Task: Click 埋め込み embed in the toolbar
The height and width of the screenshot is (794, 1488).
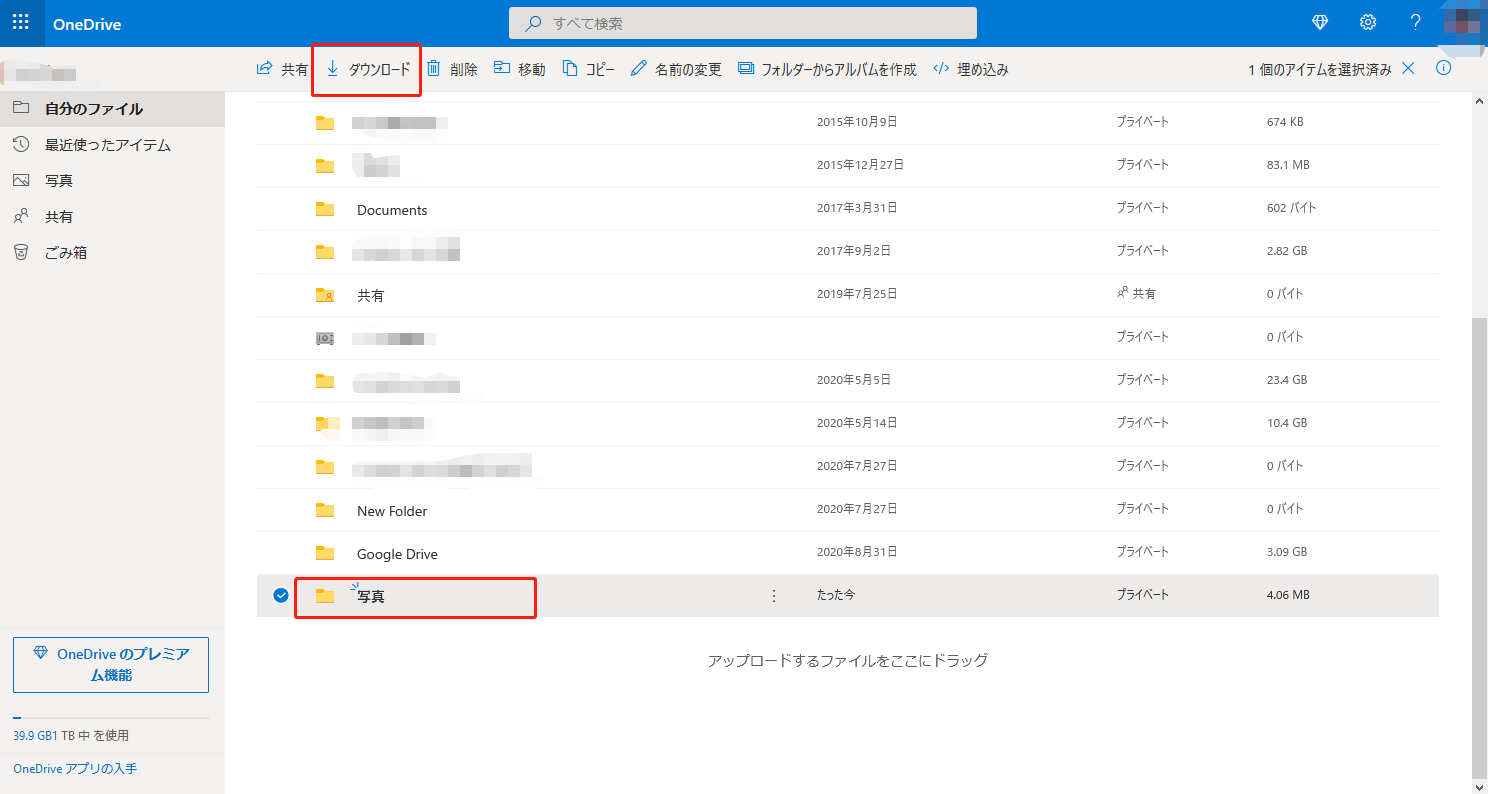Action: click(x=971, y=69)
